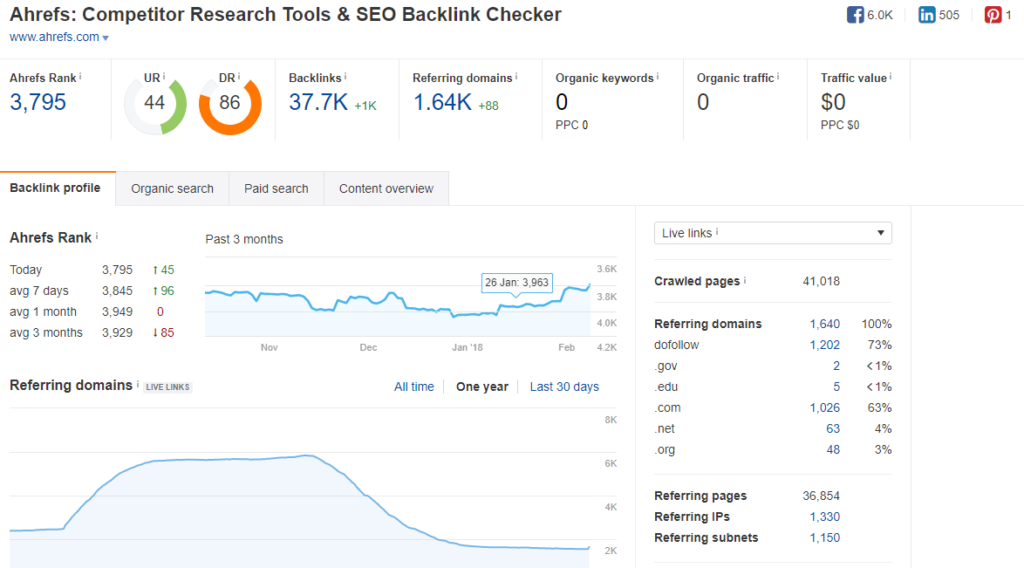Viewport: 1024px width, 568px height.
Task: Click the green UR 44 gauge
Action: pos(155,104)
